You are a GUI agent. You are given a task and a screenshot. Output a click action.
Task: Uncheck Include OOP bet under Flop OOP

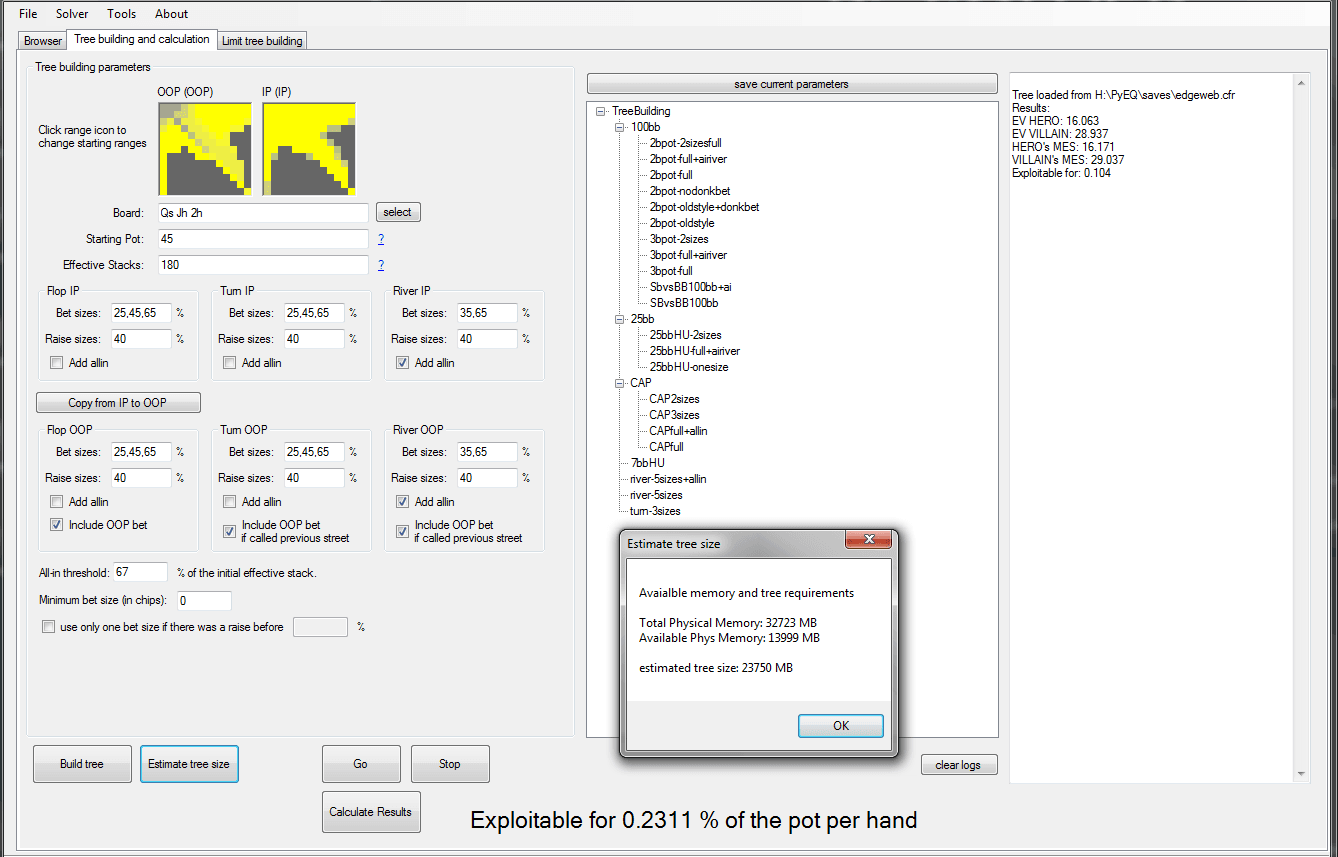57,525
